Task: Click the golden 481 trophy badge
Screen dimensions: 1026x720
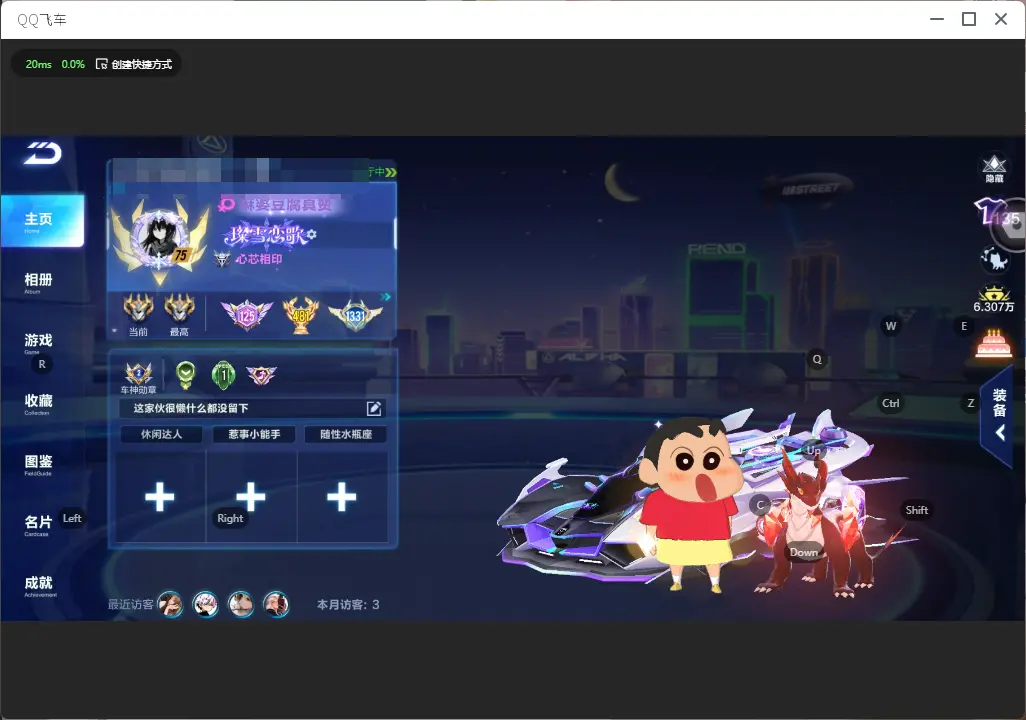Action: coord(301,315)
